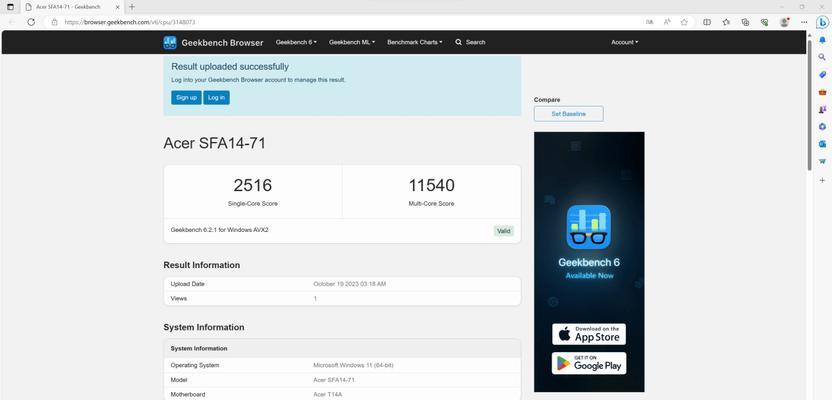Activate the Read Aloud icon

coord(667,22)
